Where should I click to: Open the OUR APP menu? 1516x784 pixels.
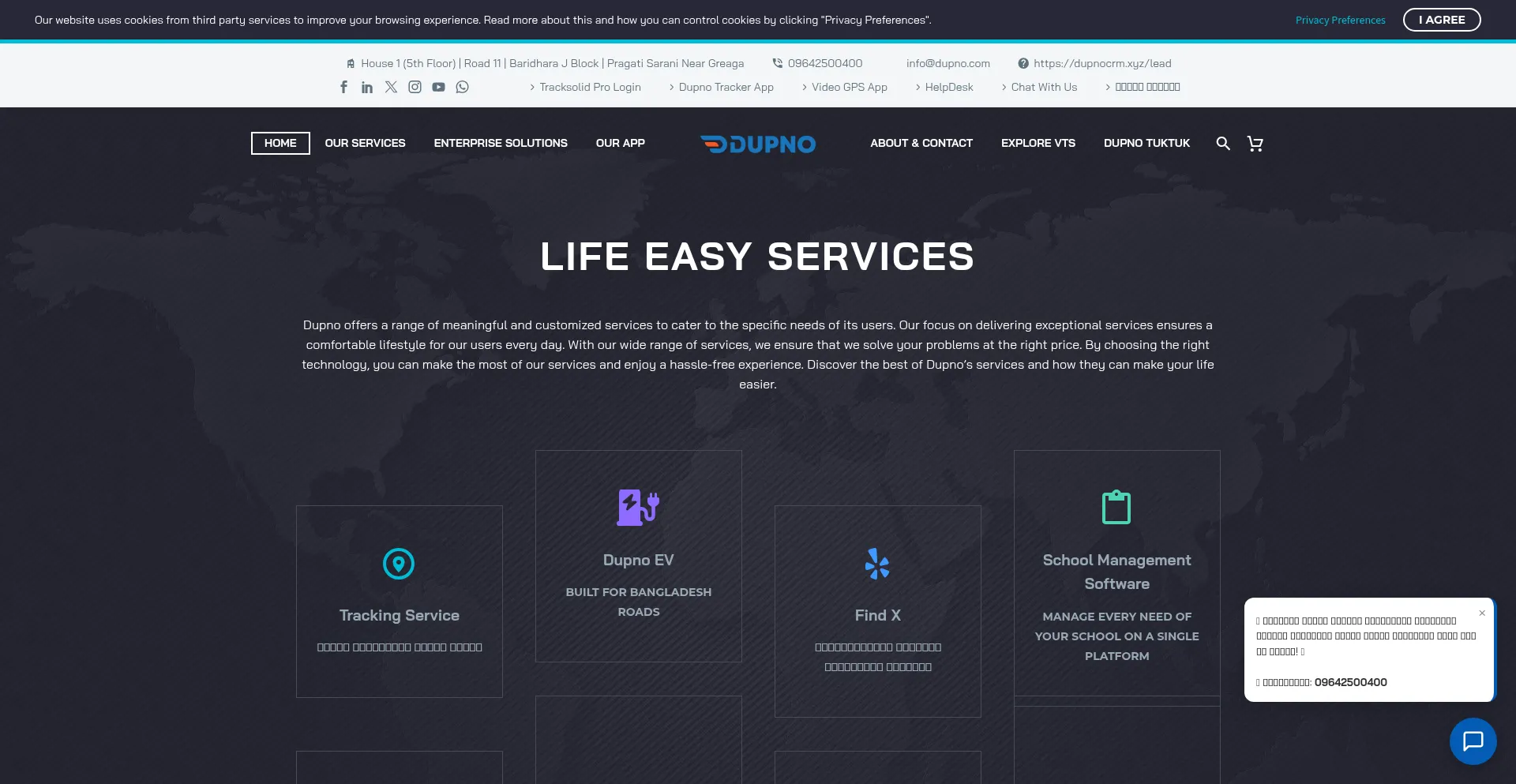click(x=621, y=143)
